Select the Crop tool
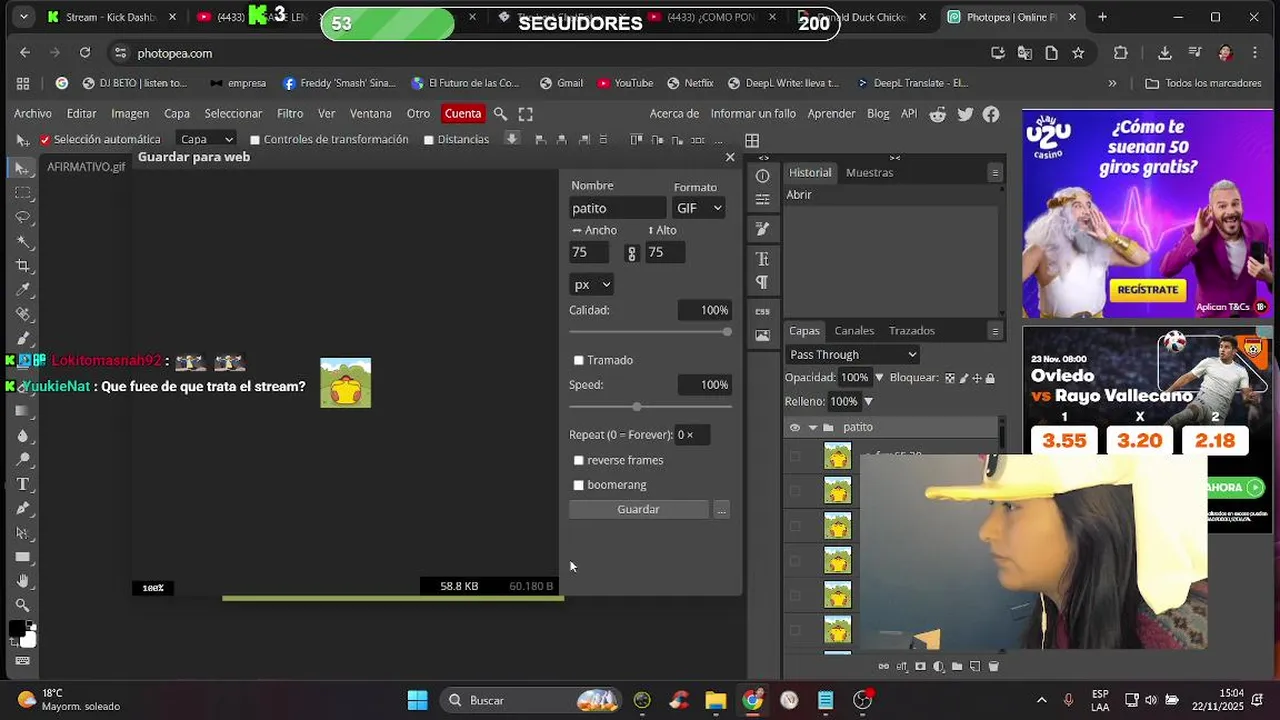 point(23,266)
